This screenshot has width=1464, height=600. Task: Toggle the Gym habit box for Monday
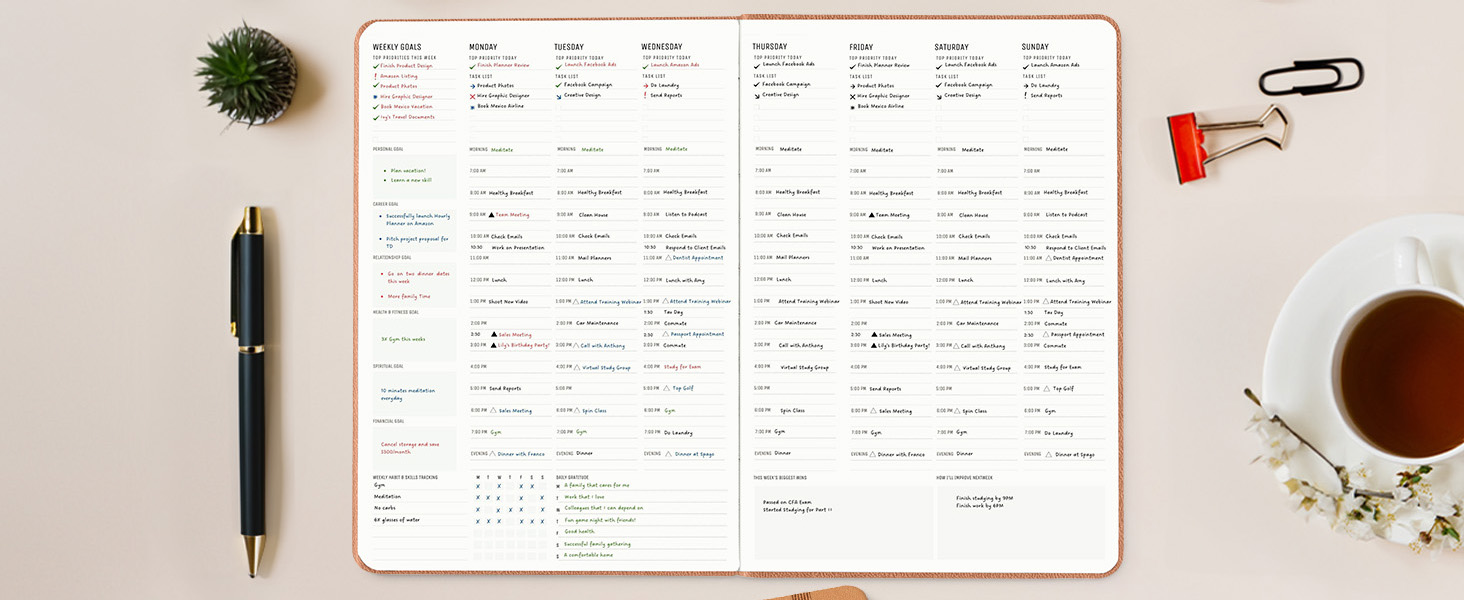[x=478, y=486]
